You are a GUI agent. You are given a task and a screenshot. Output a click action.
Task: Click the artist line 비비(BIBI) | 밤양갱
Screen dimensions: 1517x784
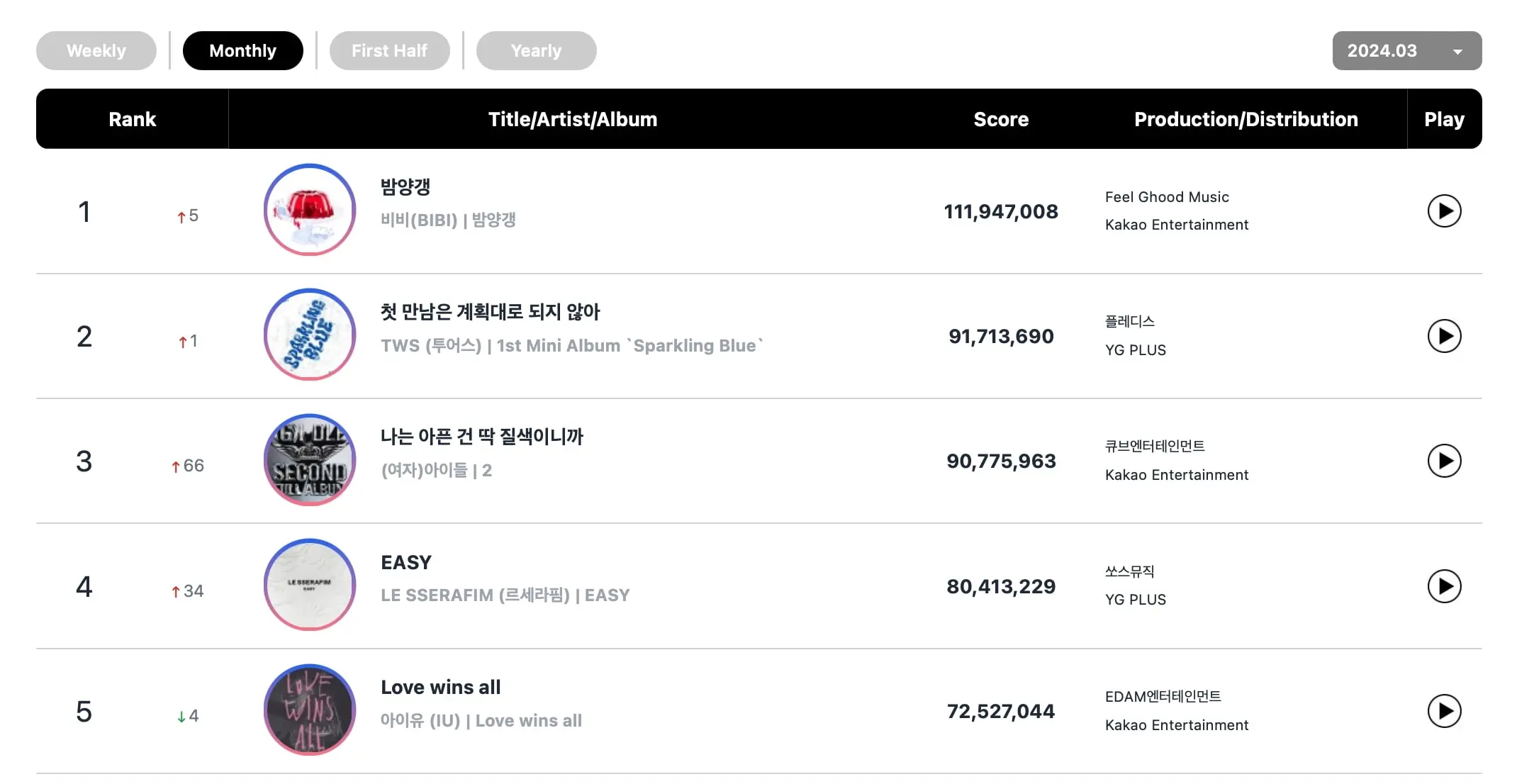pos(448,220)
